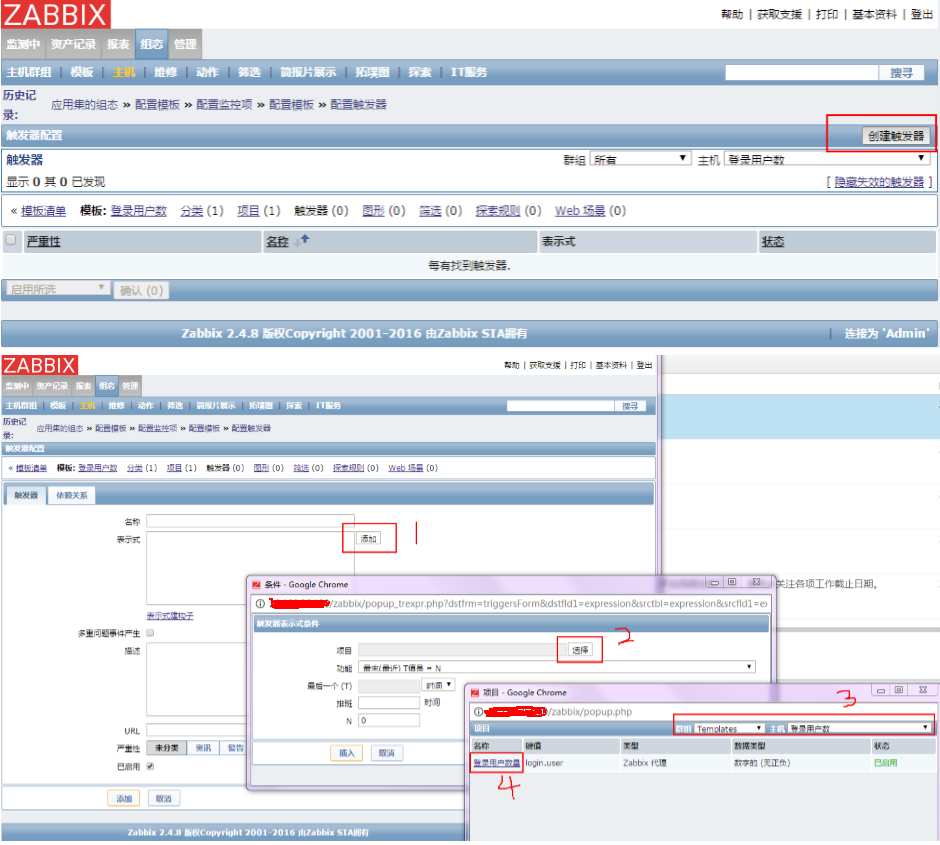
Task: Open 模板 submenu on trigger list page
Action: pyautogui.click(x=82, y=73)
